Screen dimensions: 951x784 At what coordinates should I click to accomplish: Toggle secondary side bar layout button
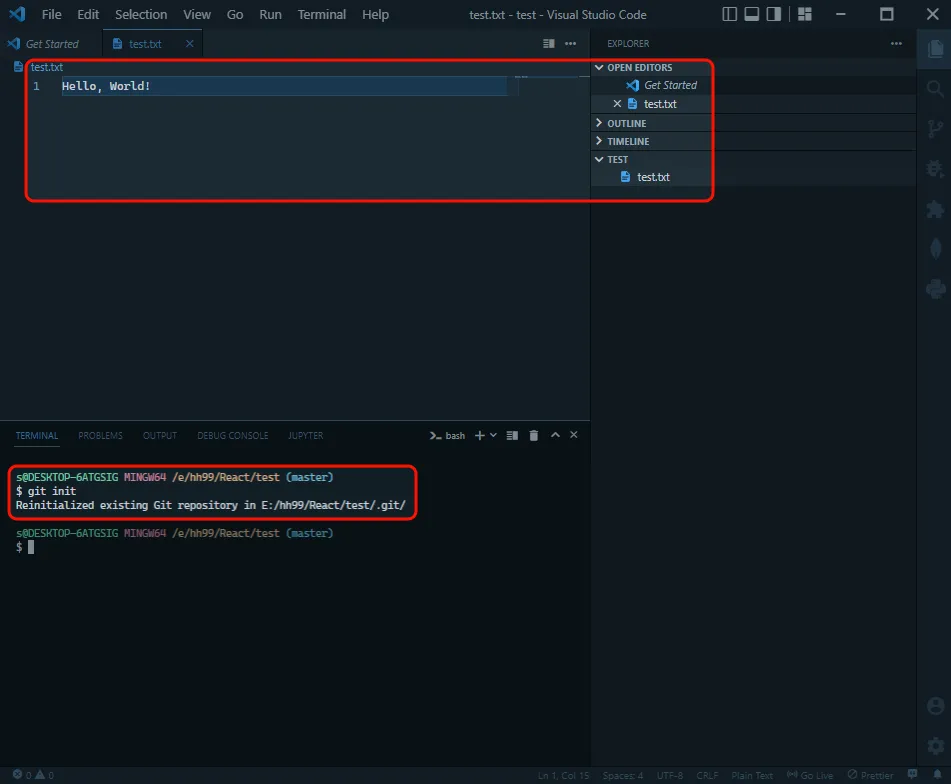(774, 14)
